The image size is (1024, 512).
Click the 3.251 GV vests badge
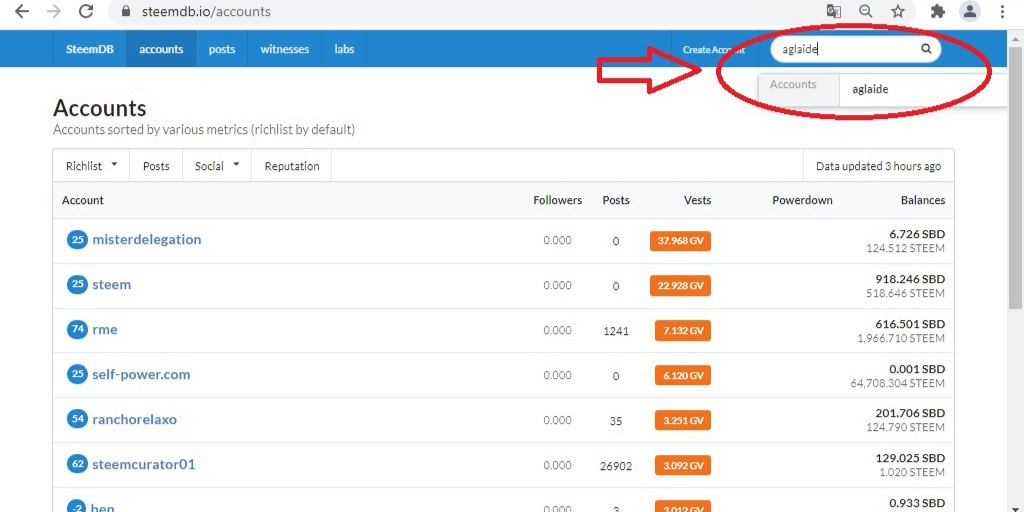(x=683, y=421)
